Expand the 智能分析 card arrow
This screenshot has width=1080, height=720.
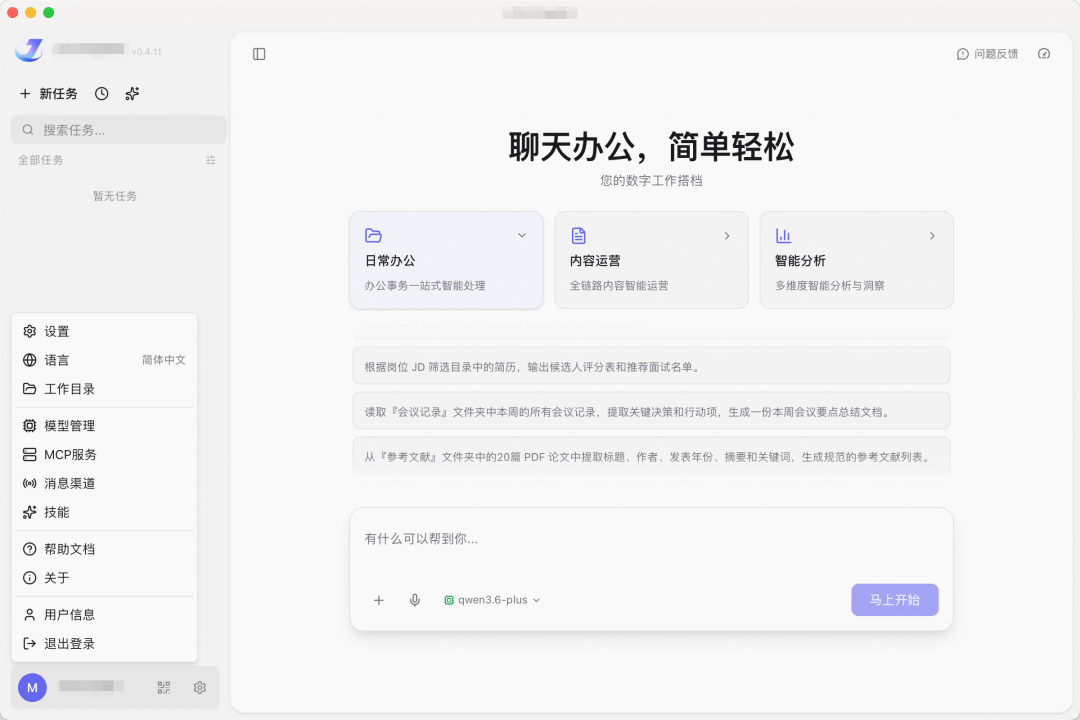point(932,236)
